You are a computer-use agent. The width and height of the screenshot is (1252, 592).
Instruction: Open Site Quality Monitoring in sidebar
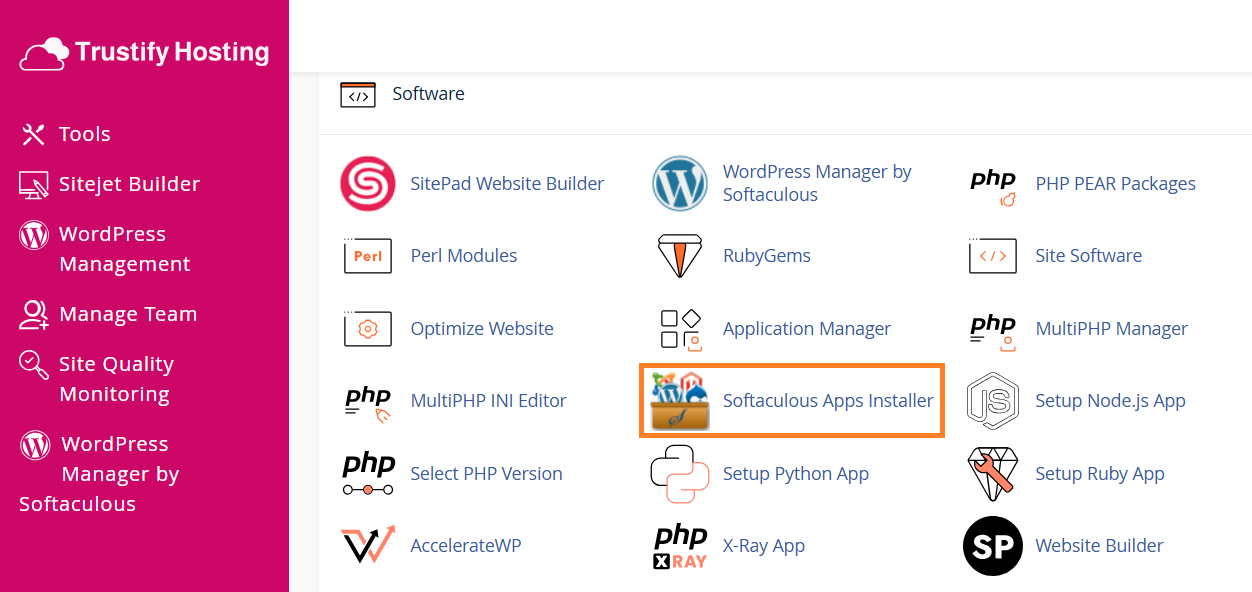[x=116, y=379]
